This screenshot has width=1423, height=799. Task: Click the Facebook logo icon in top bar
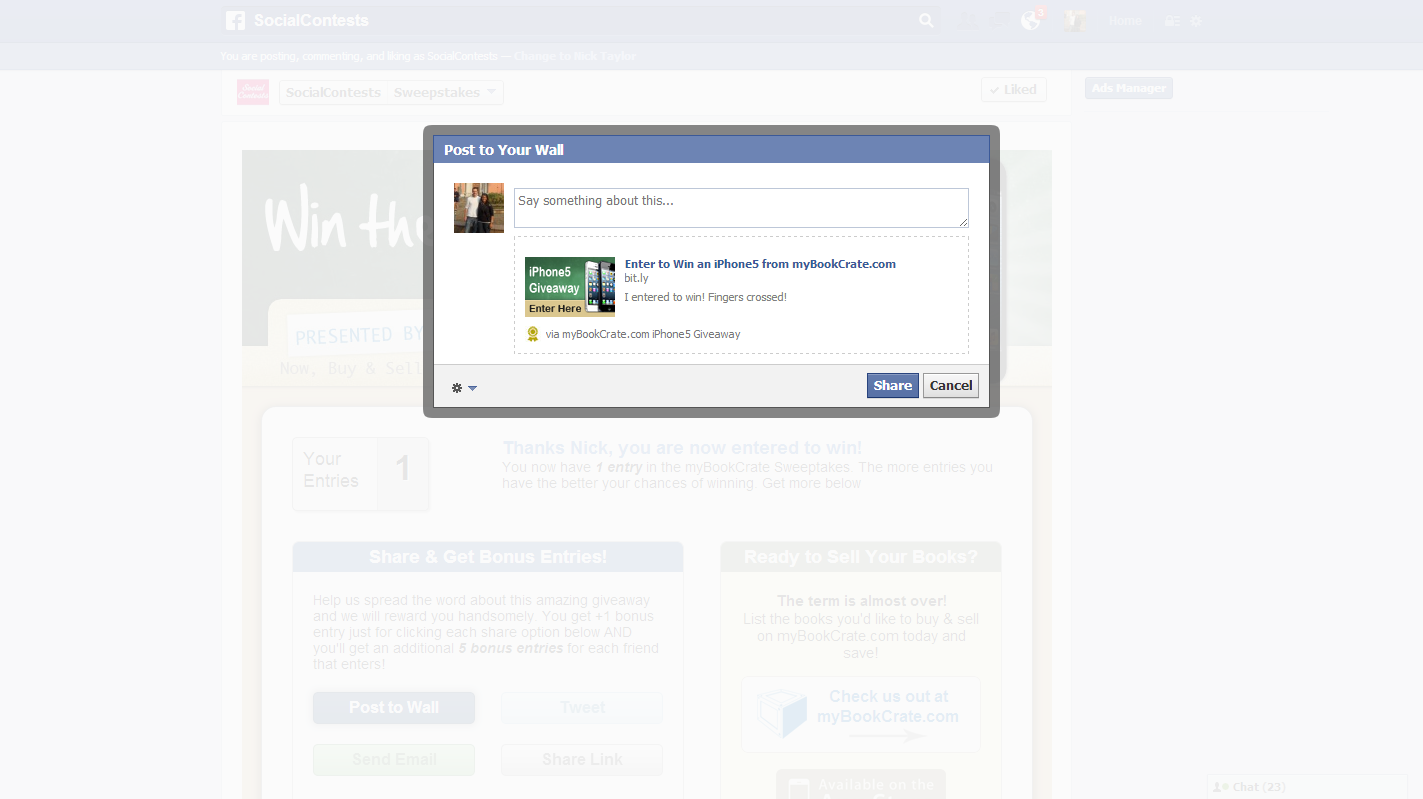235,20
